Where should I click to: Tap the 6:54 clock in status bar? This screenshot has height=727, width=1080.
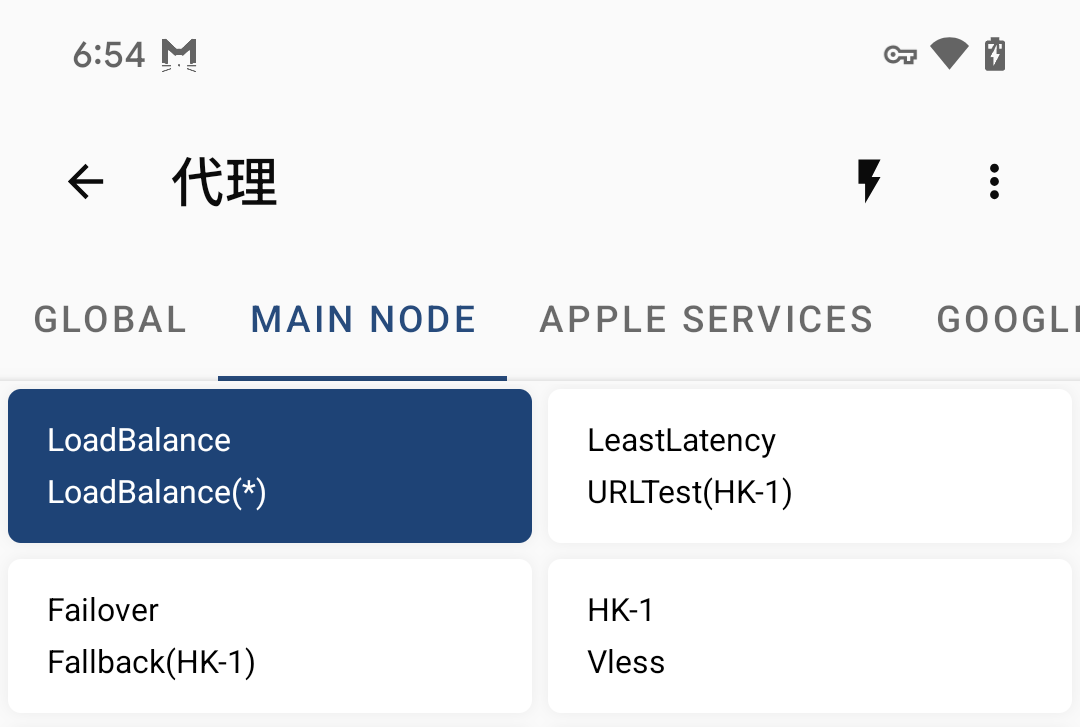coord(109,55)
